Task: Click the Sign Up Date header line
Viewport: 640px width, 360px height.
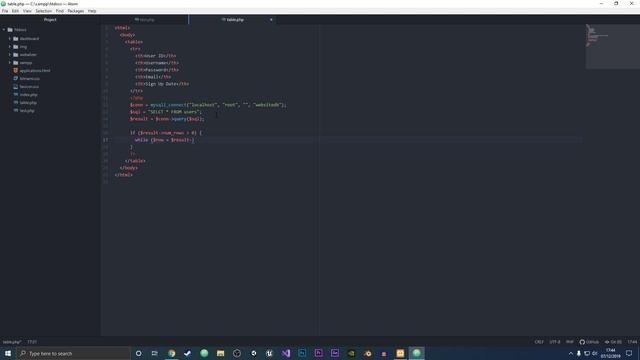Action: pos(162,84)
